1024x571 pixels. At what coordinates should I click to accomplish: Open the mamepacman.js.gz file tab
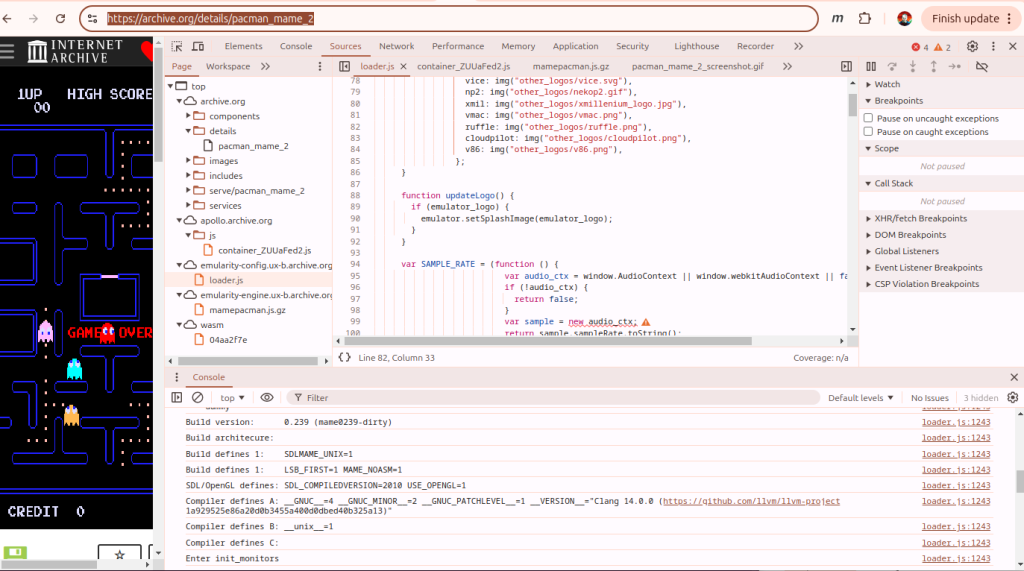click(571, 66)
